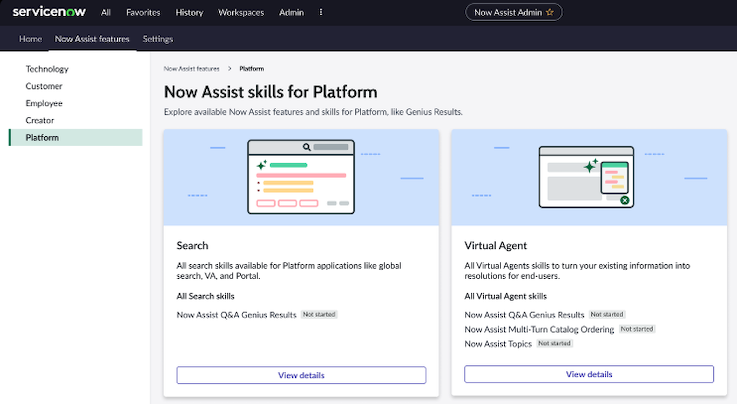Click Not started badge beside Now Assist Topics
Viewport: 737px width, 404px height.
pyautogui.click(x=555, y=343)
